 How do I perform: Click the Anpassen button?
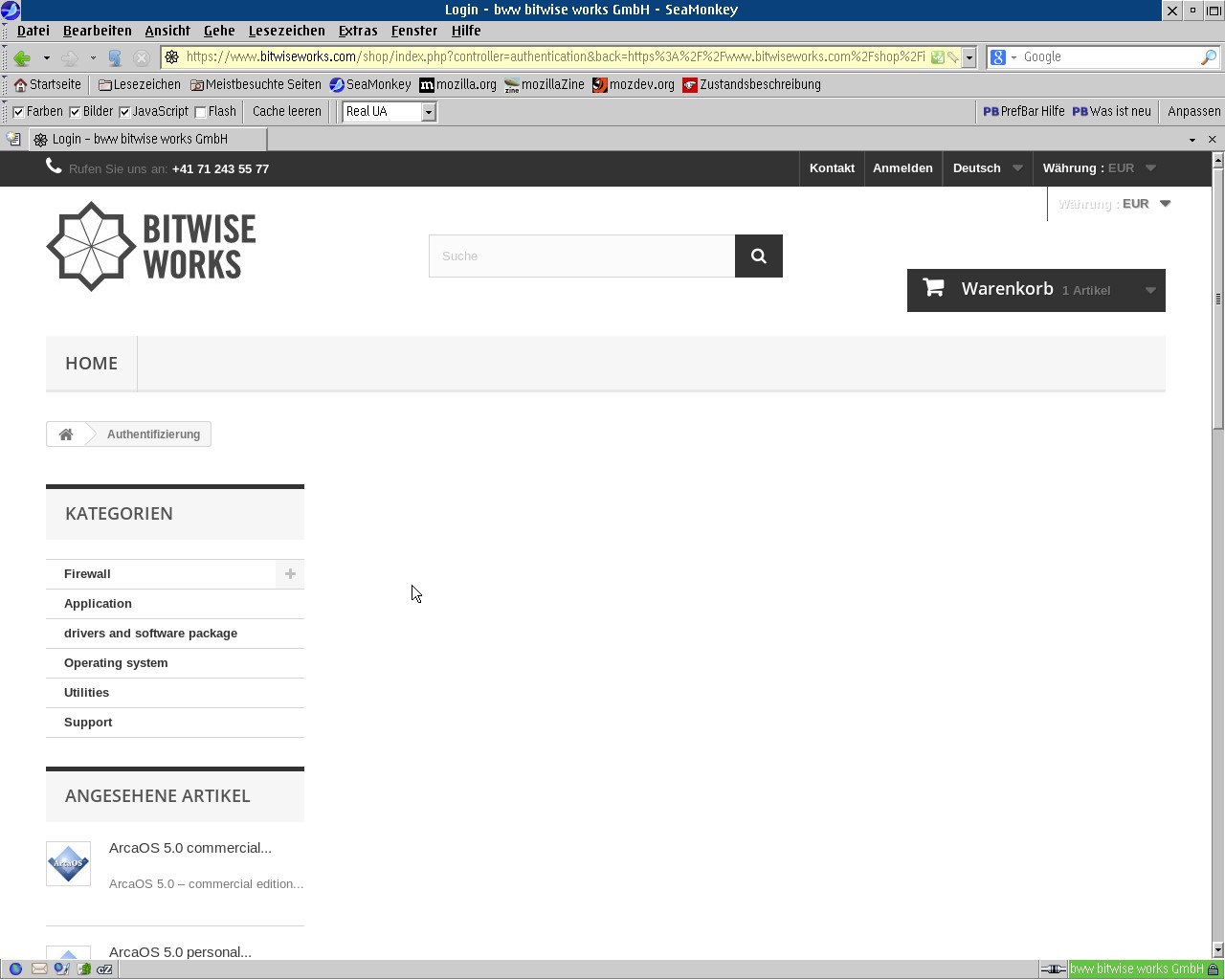pos(1194,112)
